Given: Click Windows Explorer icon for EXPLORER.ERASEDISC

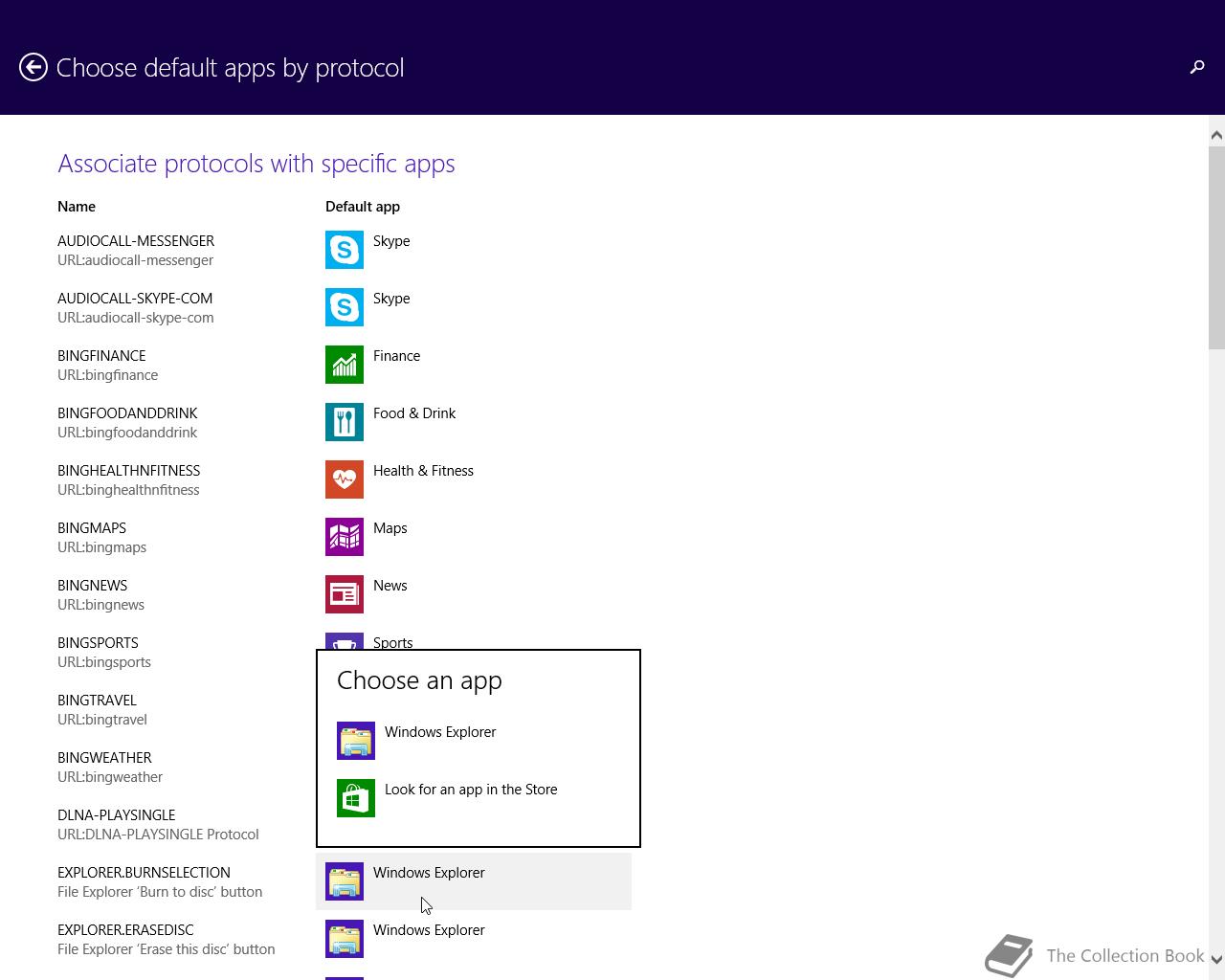Looking at the screenshot, I should coord(345,939).
